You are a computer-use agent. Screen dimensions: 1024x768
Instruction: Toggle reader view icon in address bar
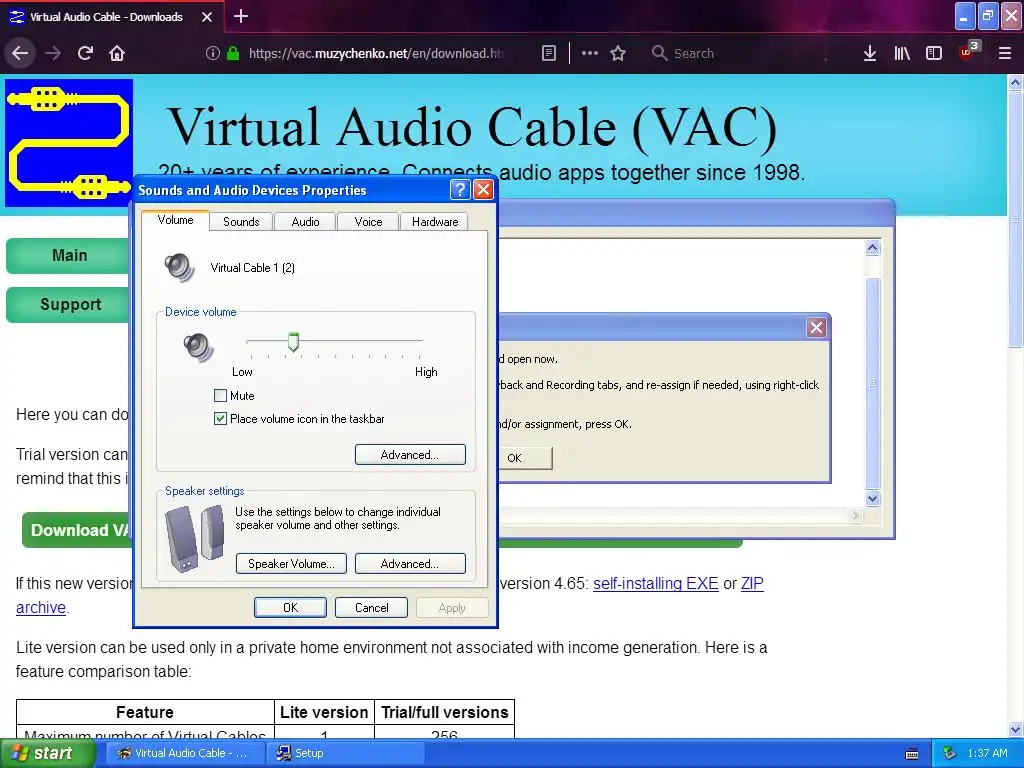click(549, 54)
